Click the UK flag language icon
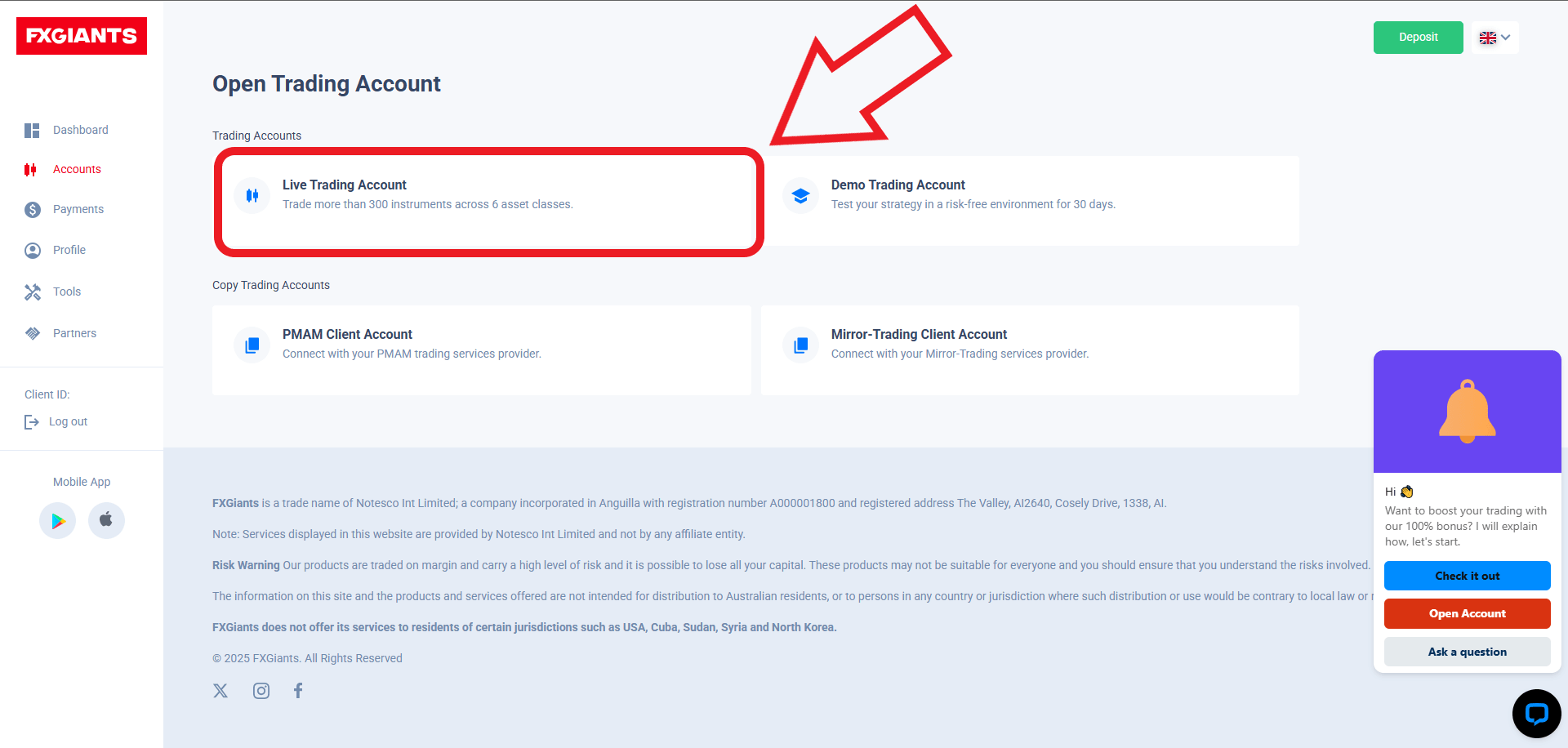Image resolution: width=1568 pixels, height=748 pixels. [x=1488, y=38]
